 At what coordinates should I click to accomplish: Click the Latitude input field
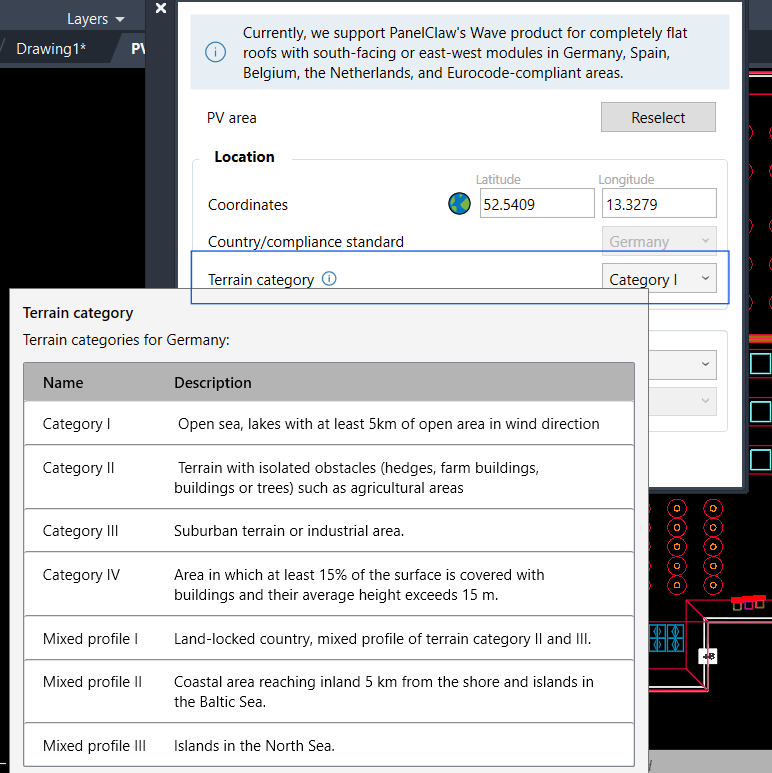point(536,204)
